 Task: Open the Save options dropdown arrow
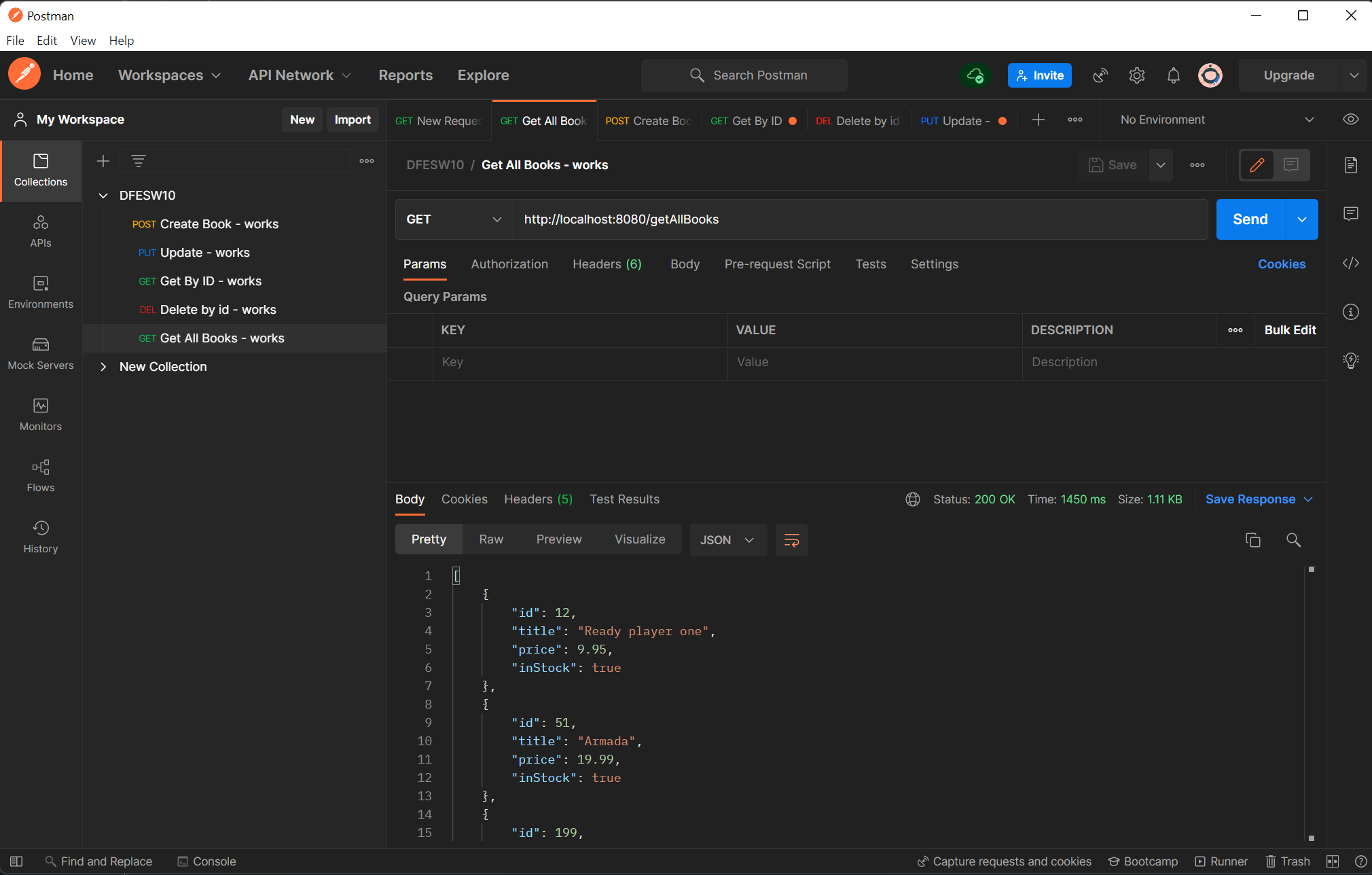(x=1161, y=165)
